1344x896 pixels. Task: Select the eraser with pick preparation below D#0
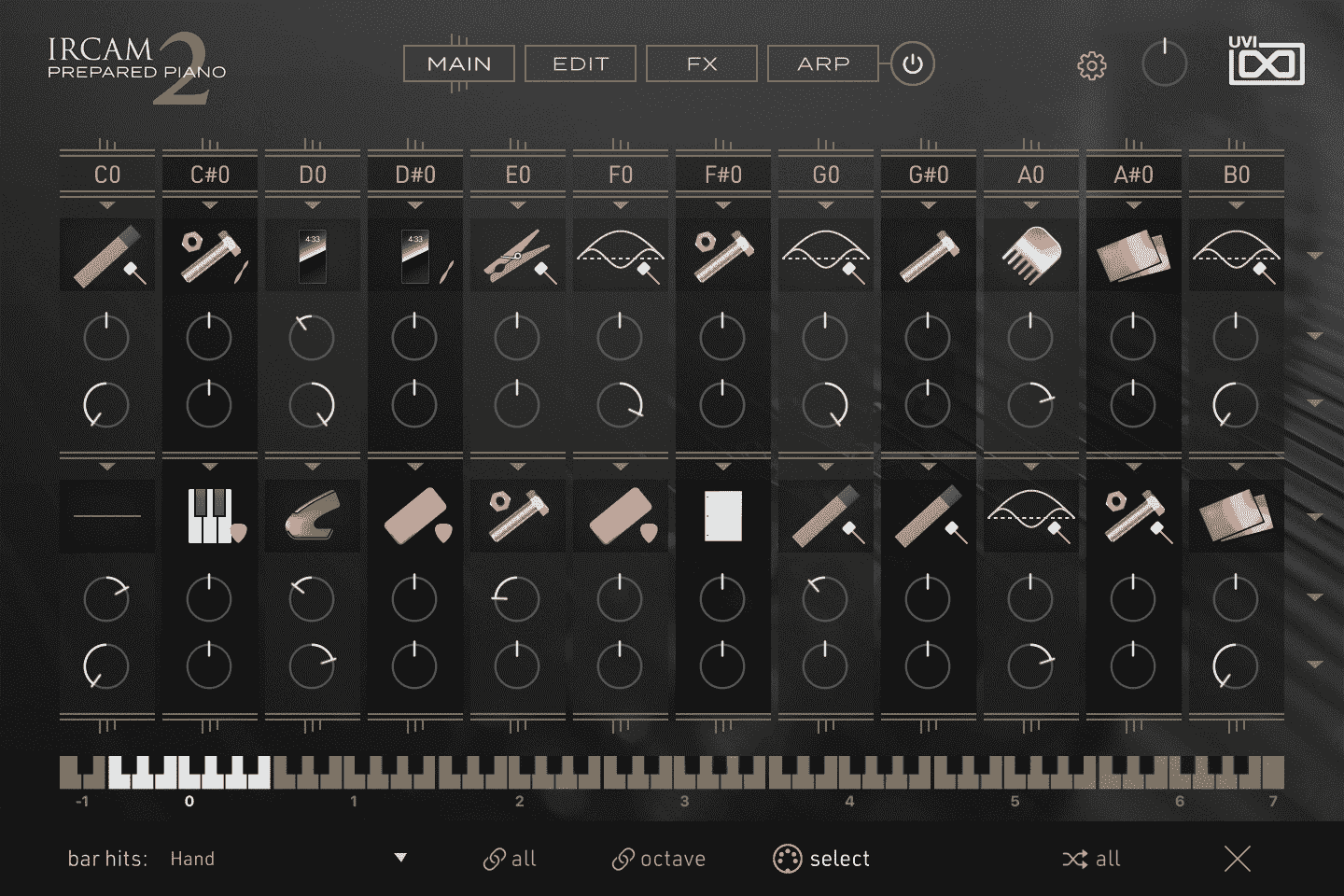pyautogui.click(x=414, y=515)
